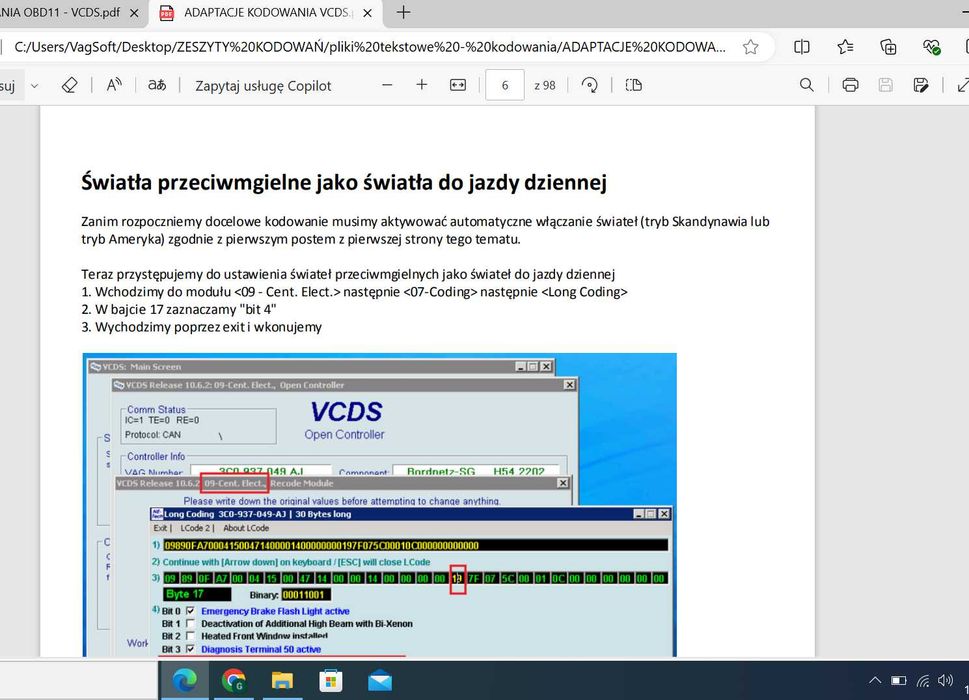Expand the drawing tool dropdown arrow

point(35,86)
